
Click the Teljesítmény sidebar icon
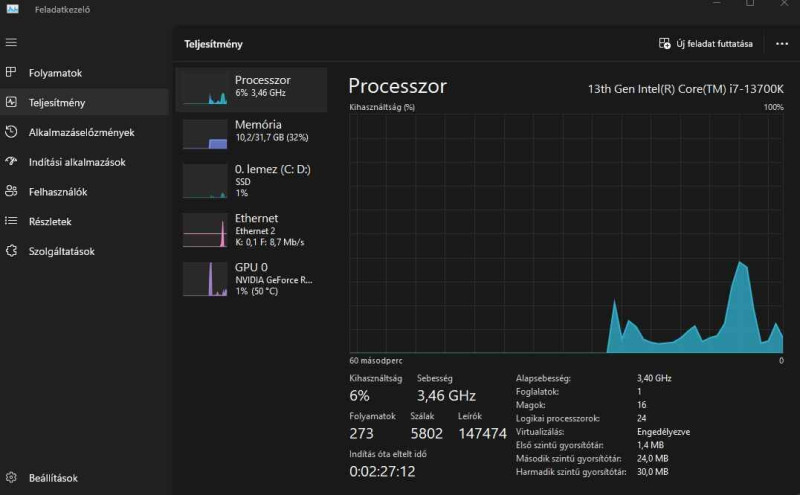pos(11,102)
